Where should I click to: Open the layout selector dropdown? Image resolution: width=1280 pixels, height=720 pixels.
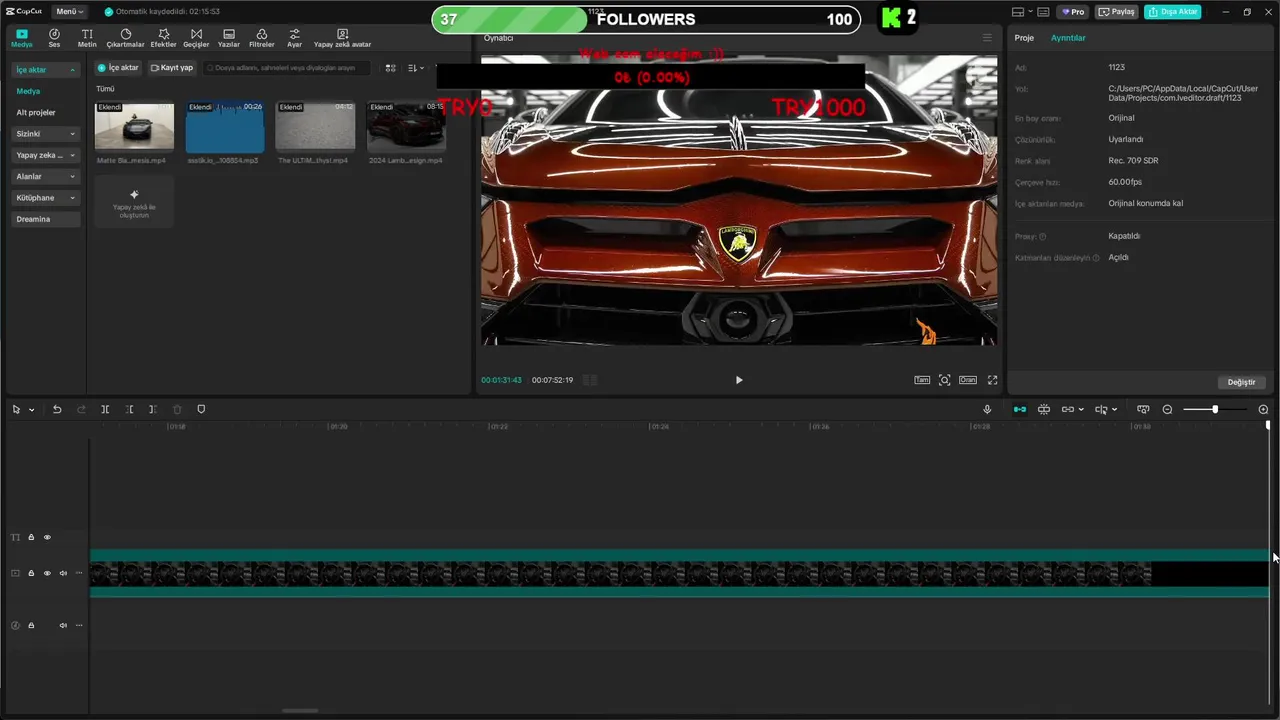tap(1021, 12)
